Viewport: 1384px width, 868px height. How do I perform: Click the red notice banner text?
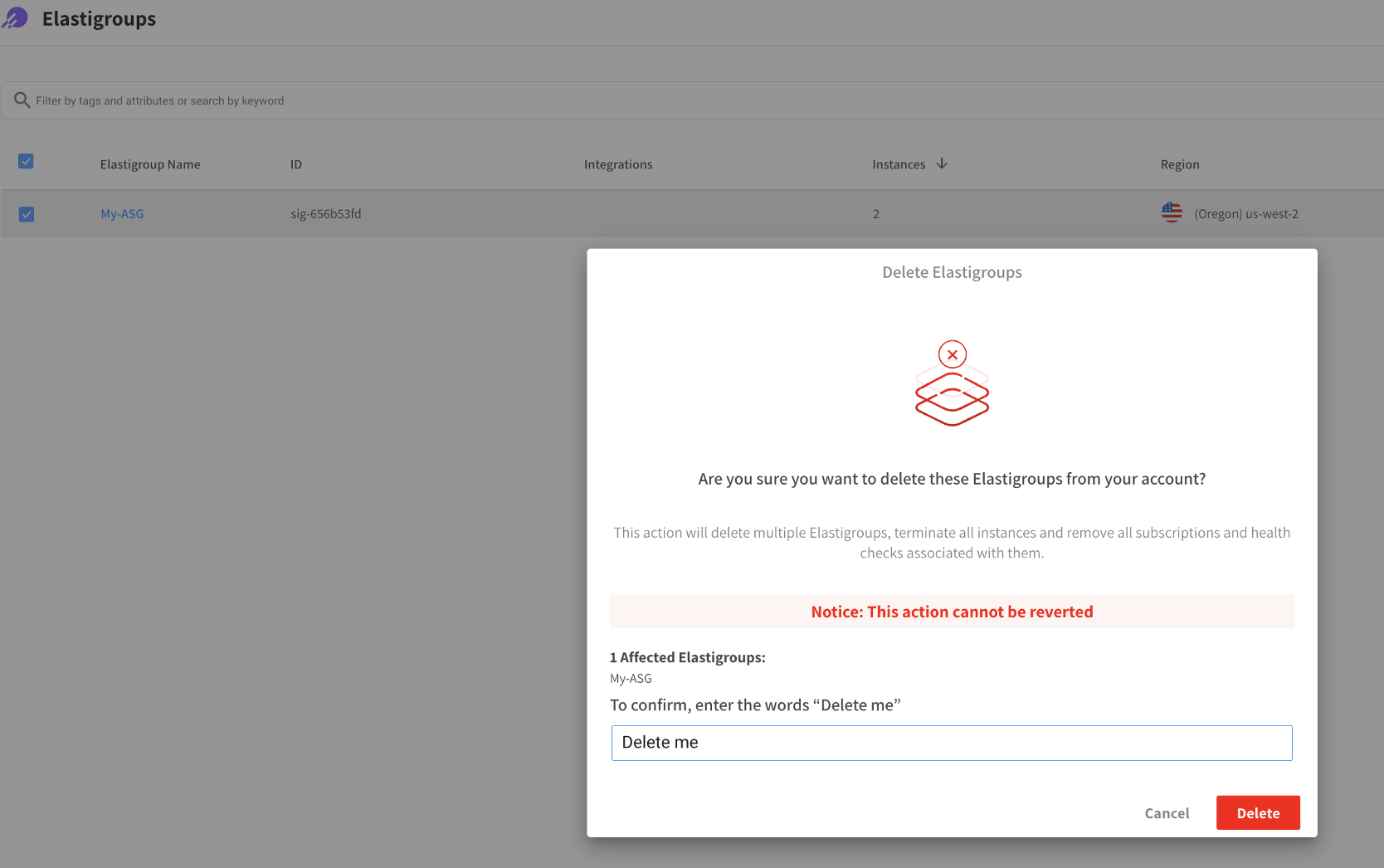coord(952,612)
